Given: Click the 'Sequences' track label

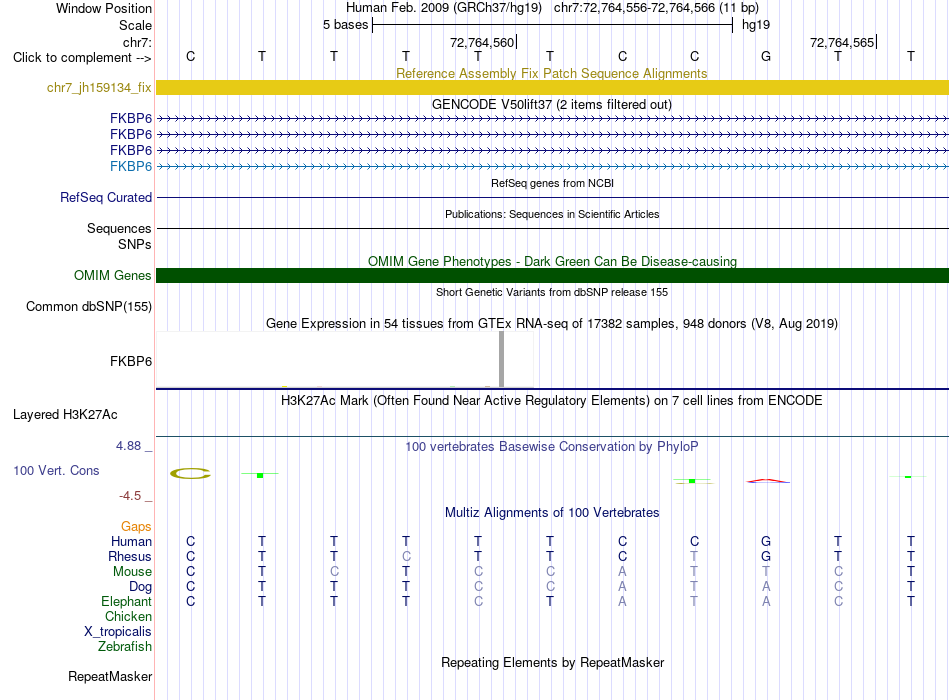Looking at the screenshot, I should tap(119, 228).
